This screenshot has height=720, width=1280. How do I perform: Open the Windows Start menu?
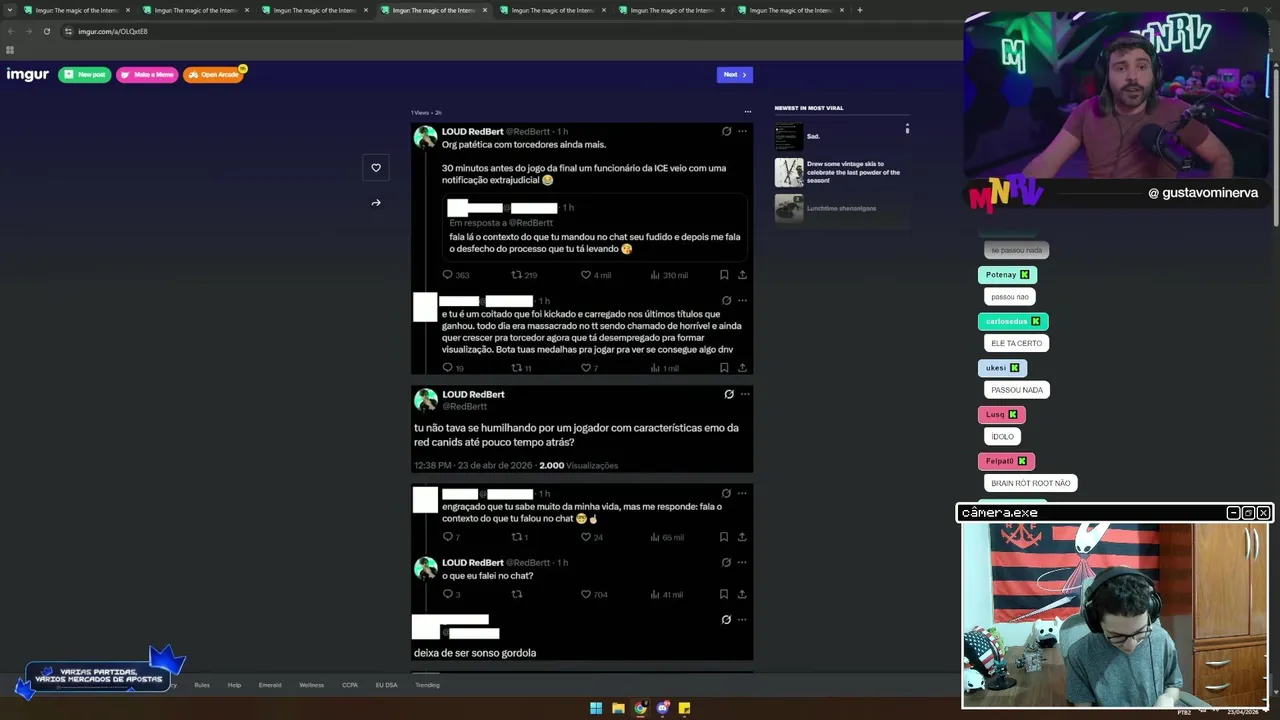click(x=596, y=708)
